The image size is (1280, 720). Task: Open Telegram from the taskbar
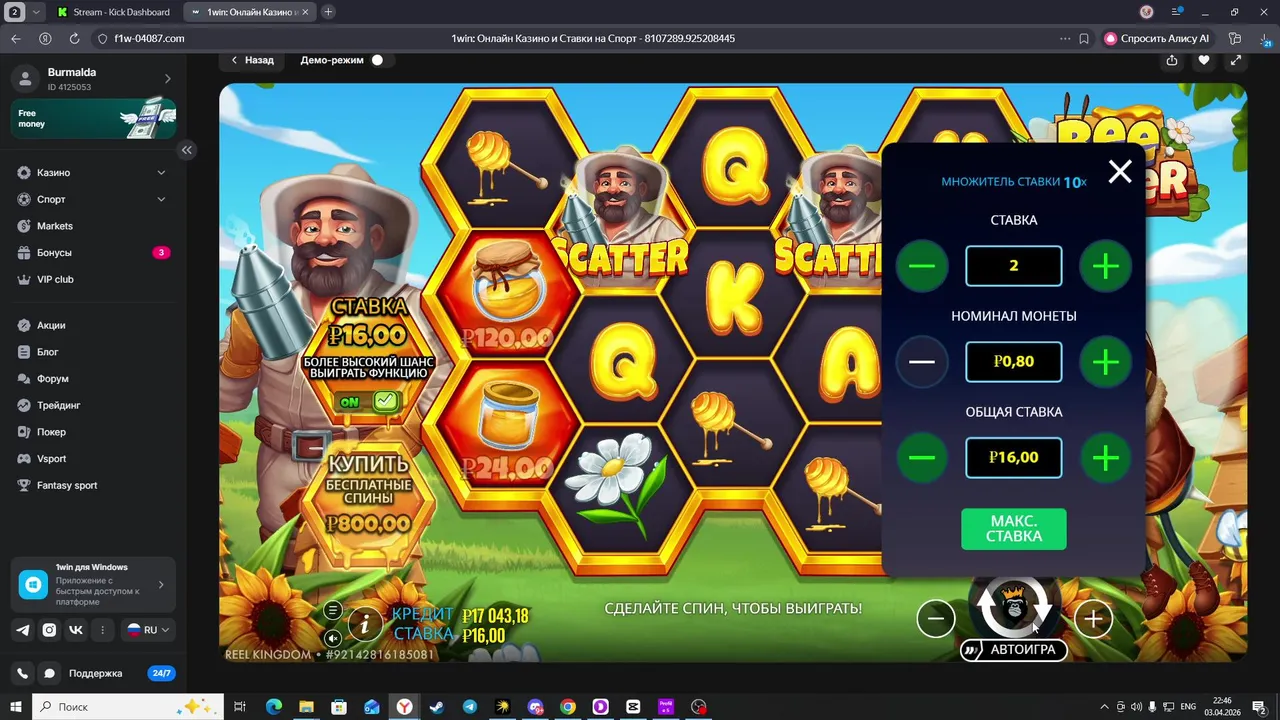pyautogui.click(x=470, y=706)
